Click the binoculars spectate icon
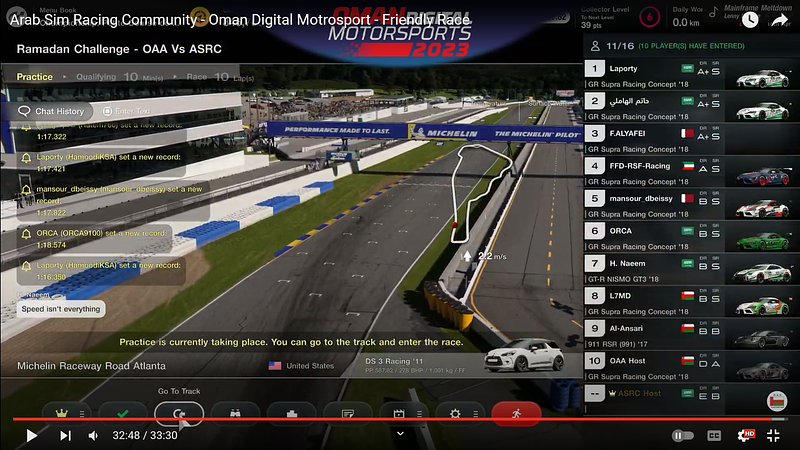800x450 pixels. tap(235, 414)
